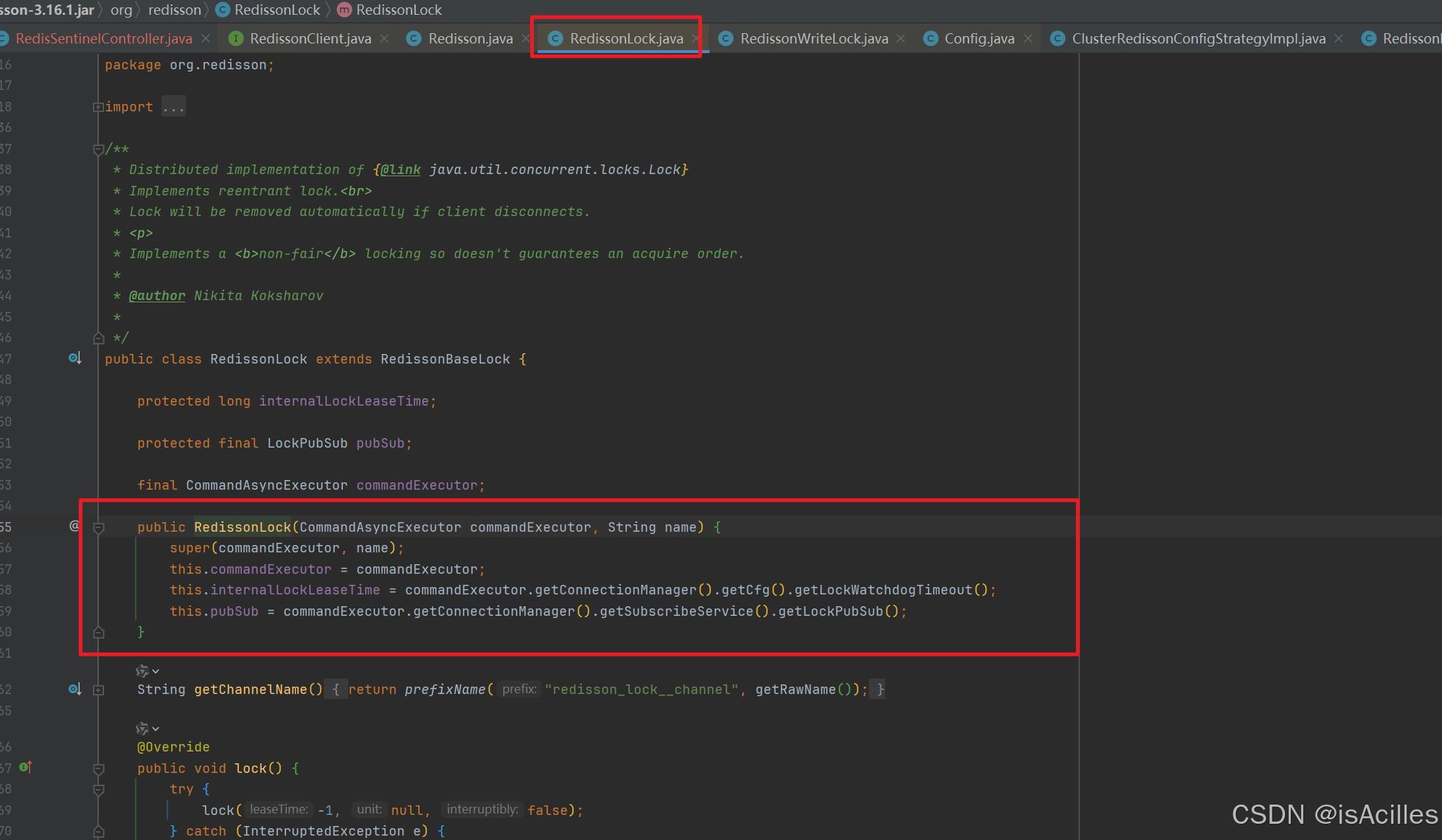This screenshot has width=1442, height=840.
Task: Switch to the Redisson.java tab
Action: click(468, 38)
